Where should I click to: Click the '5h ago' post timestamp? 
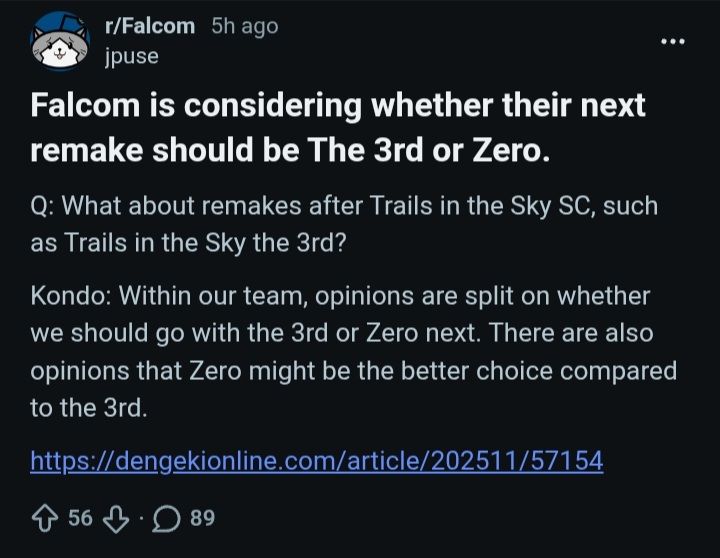pos(245,27)
